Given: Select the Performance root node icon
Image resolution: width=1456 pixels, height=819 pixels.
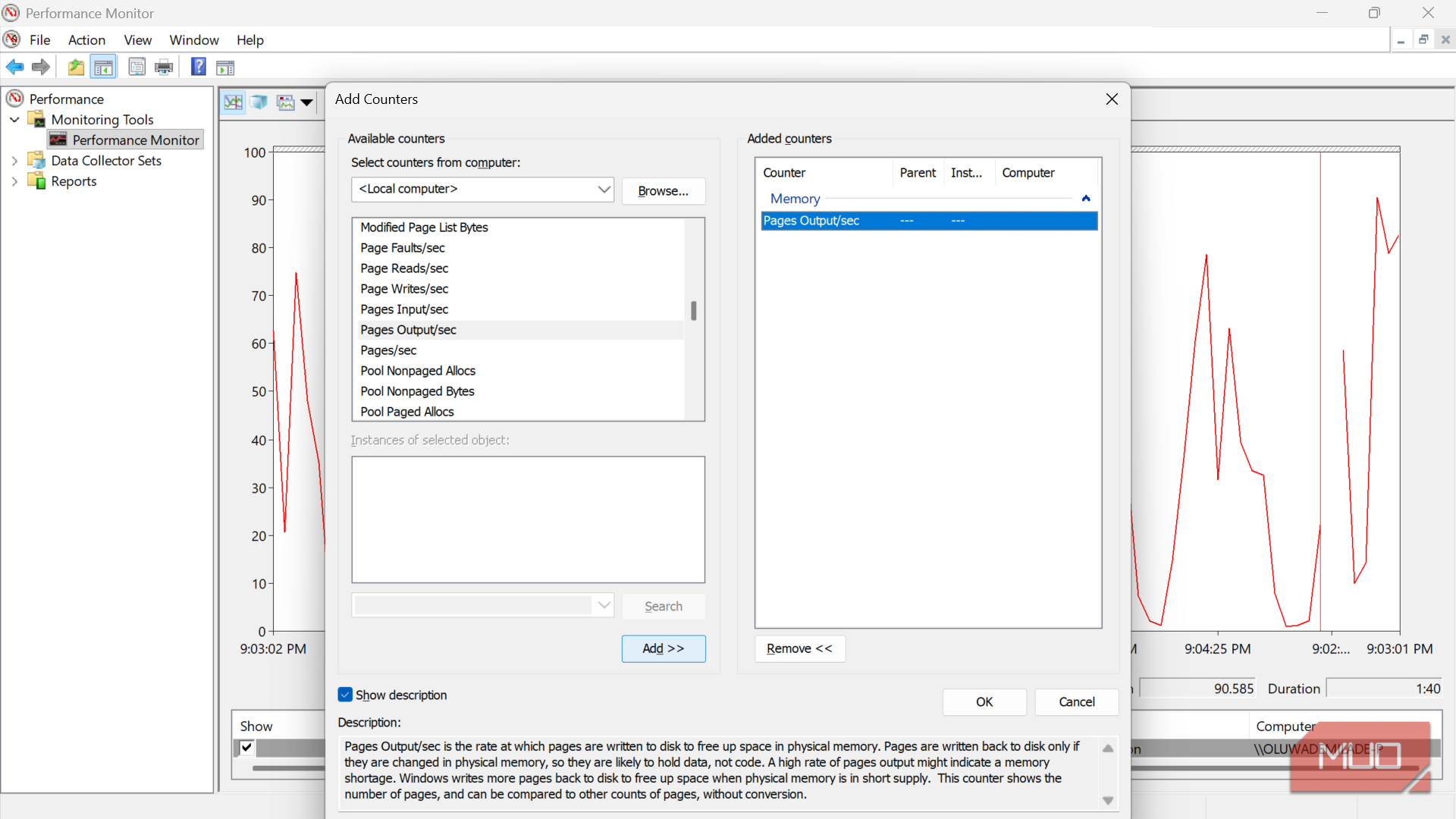Looking at the screenshot, I should click(15, 99).
